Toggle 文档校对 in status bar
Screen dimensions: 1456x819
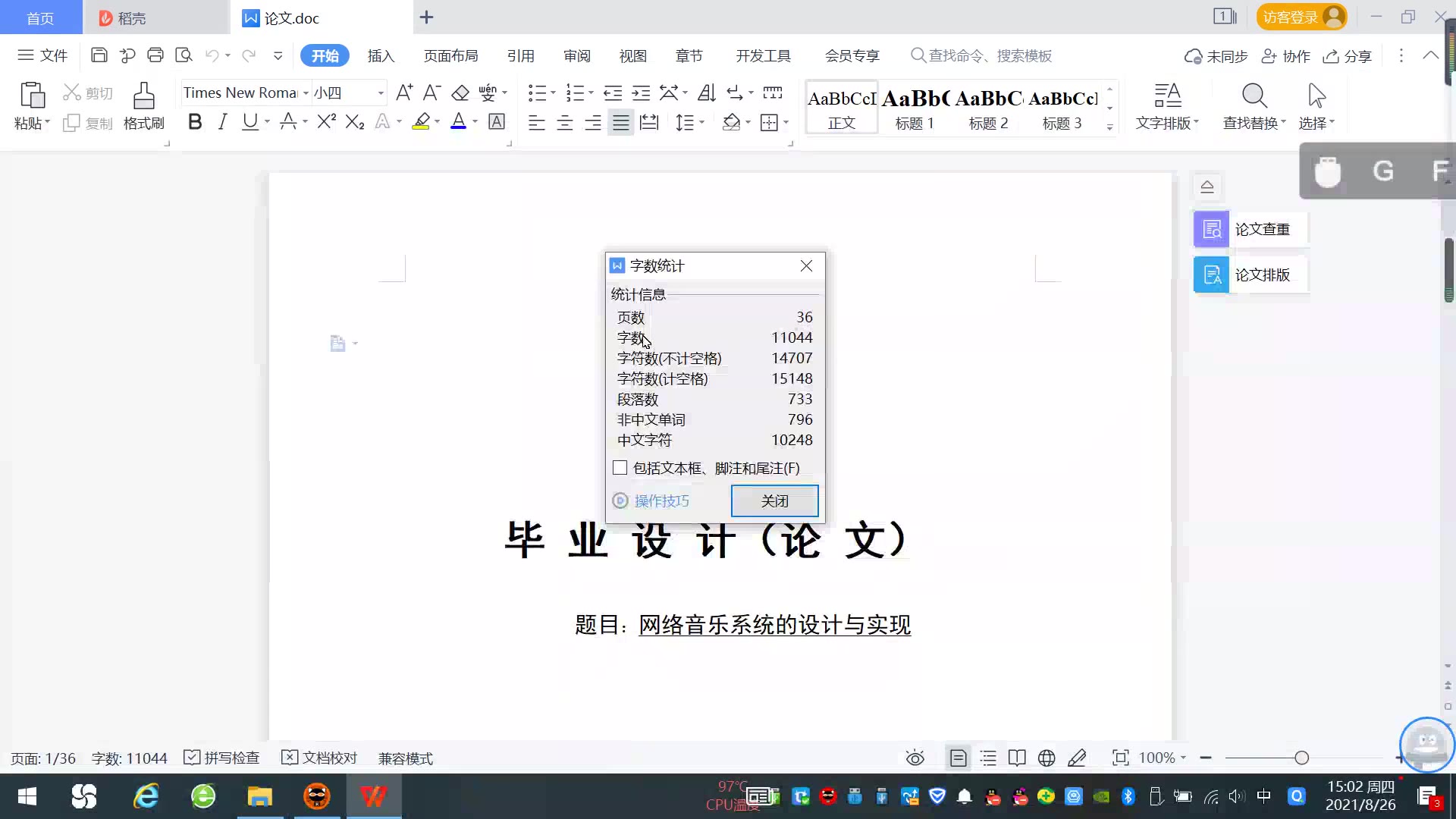[319, 758]
